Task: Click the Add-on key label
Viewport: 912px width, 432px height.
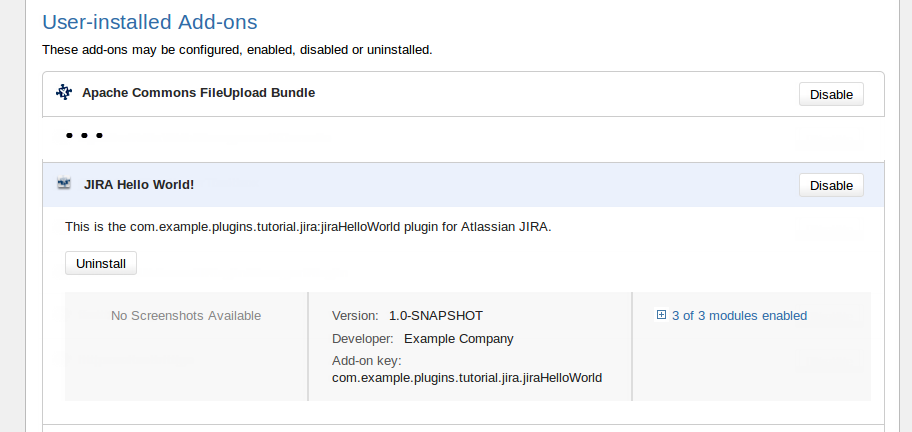Action: [367, 360]
